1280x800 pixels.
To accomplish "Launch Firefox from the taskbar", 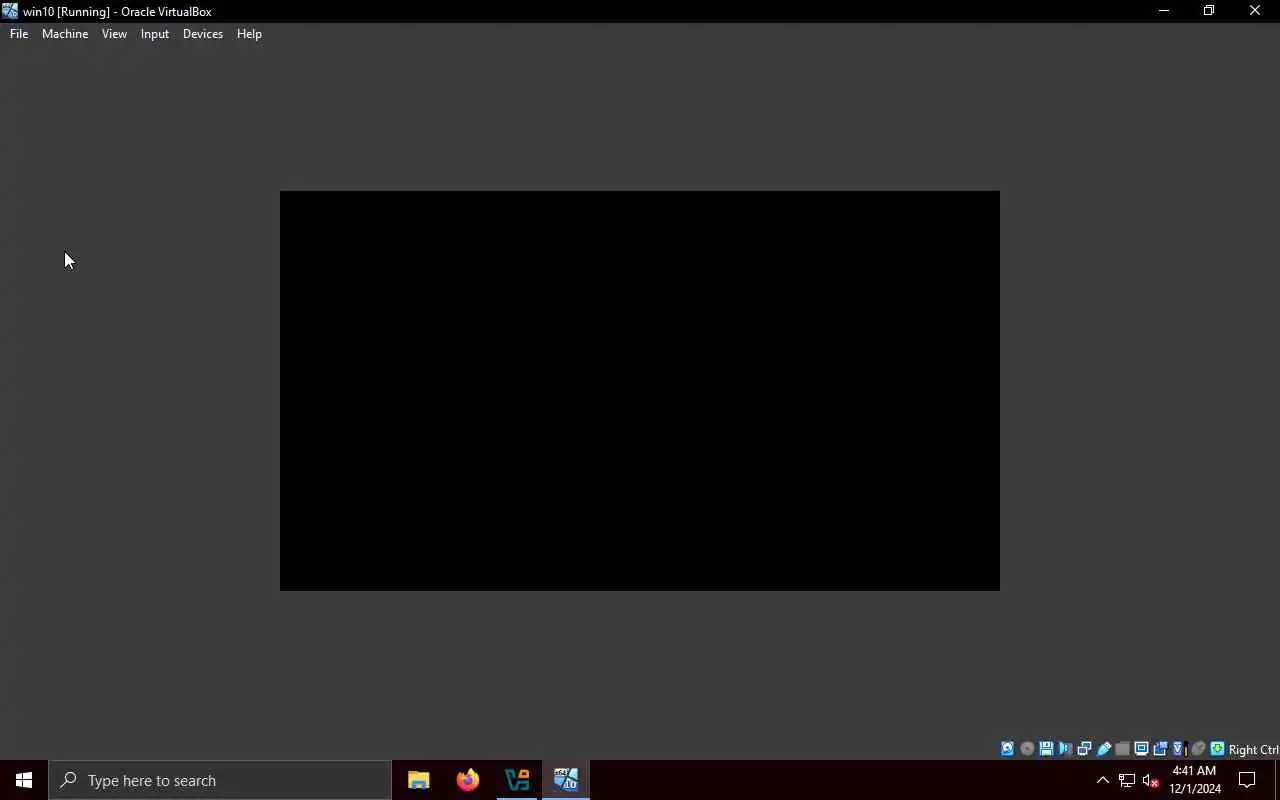I will click(x=467, y=780).
